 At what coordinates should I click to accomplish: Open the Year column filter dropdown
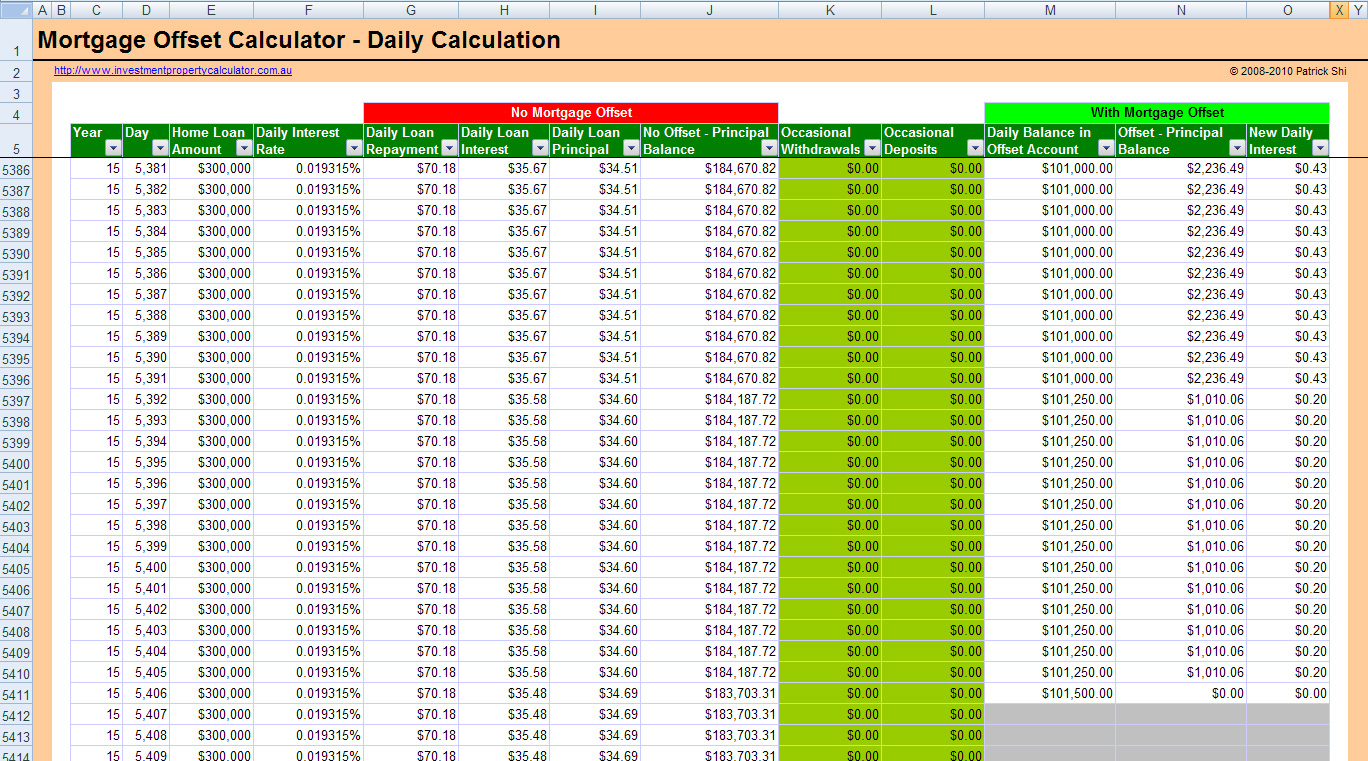112,148
